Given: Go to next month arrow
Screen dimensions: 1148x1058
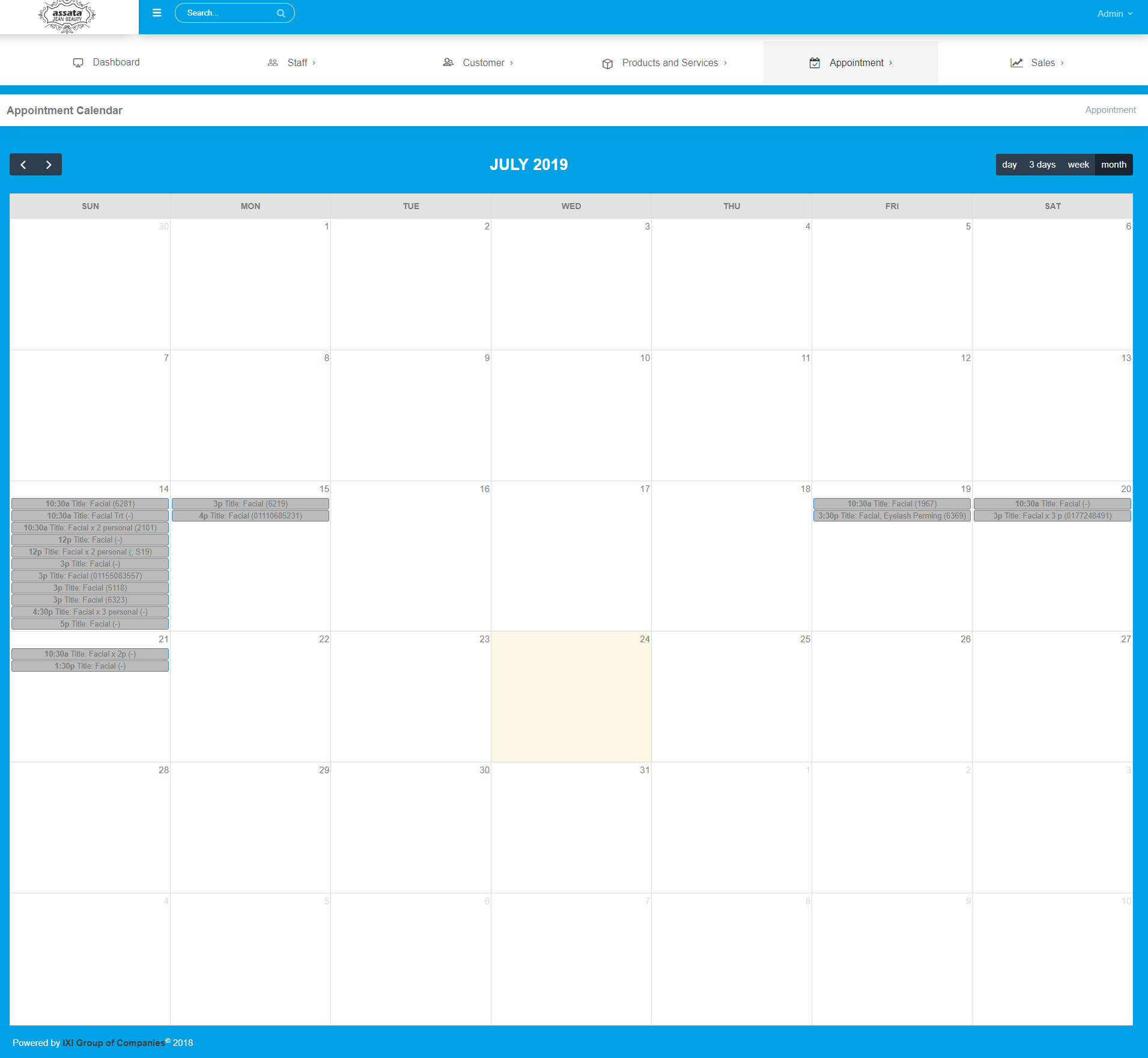Looking at the screenshot, I should coord(49,165).
